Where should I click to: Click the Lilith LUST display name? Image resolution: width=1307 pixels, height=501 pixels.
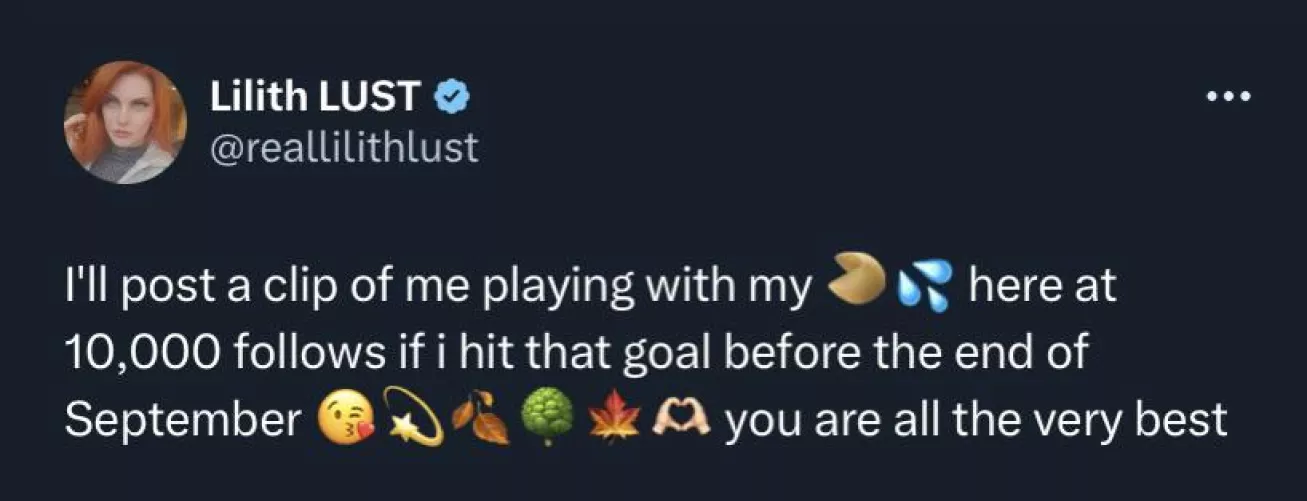pos(314,96)
